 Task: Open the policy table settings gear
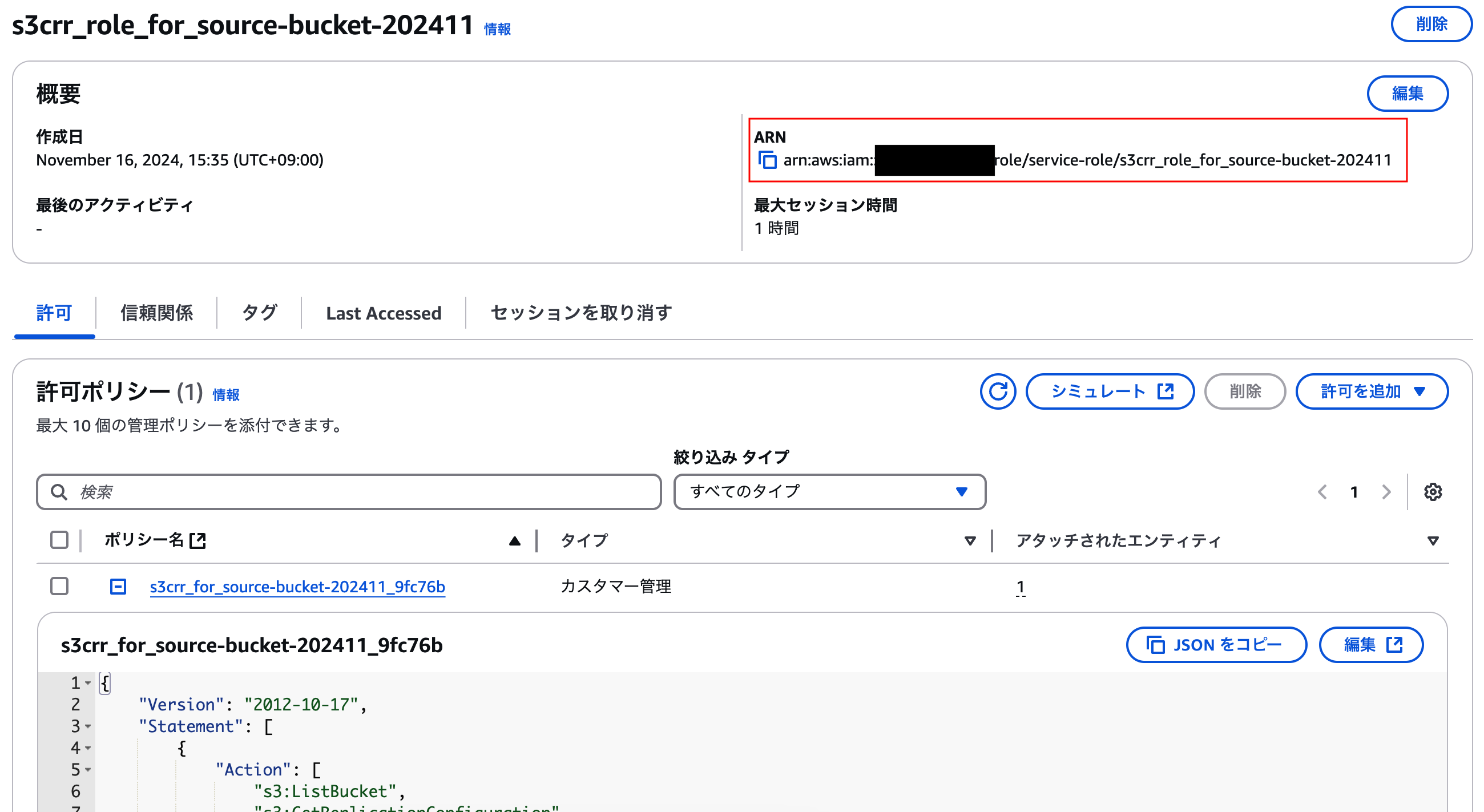1432,492
